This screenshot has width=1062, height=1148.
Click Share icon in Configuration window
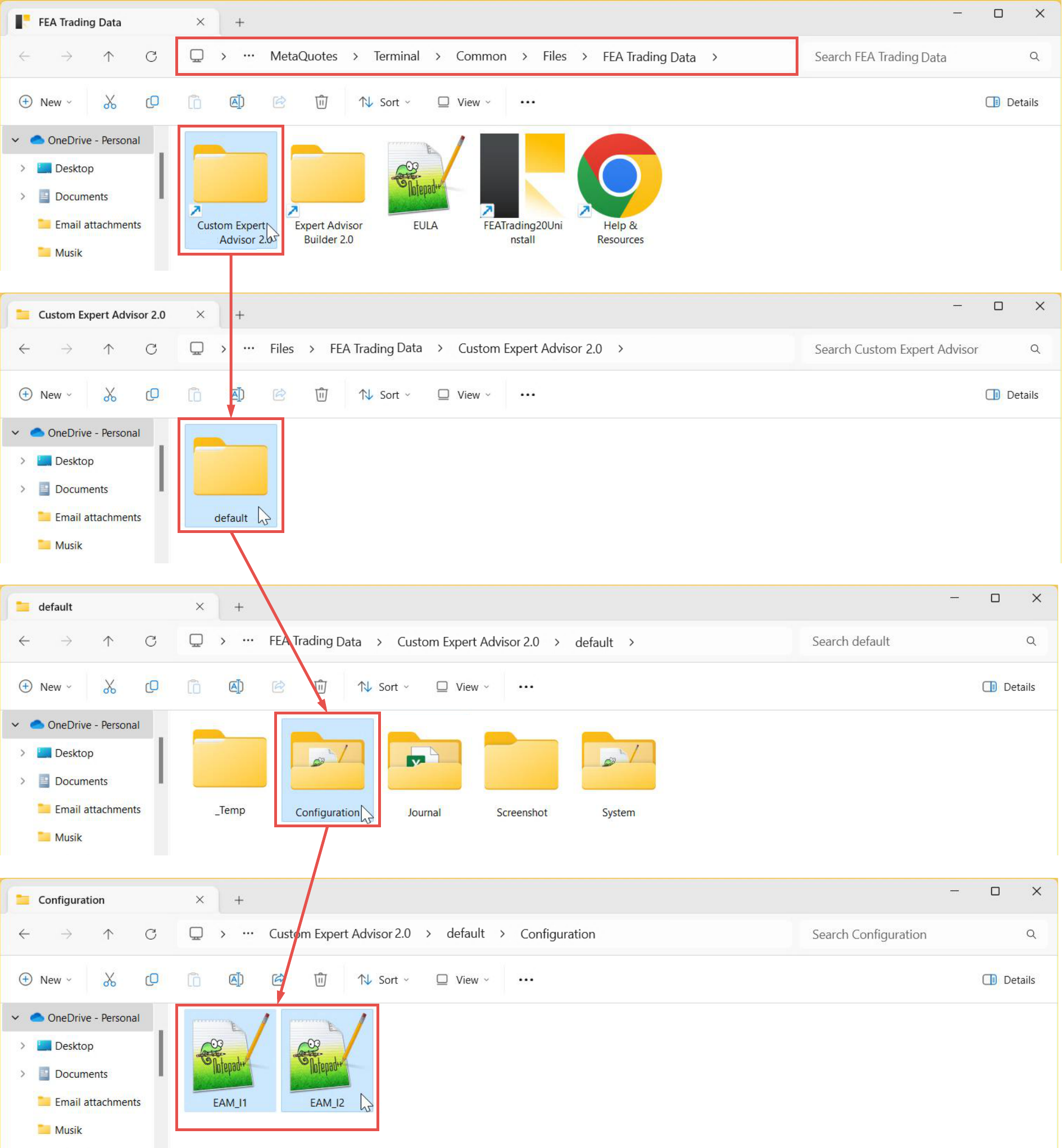coord(278,980)
